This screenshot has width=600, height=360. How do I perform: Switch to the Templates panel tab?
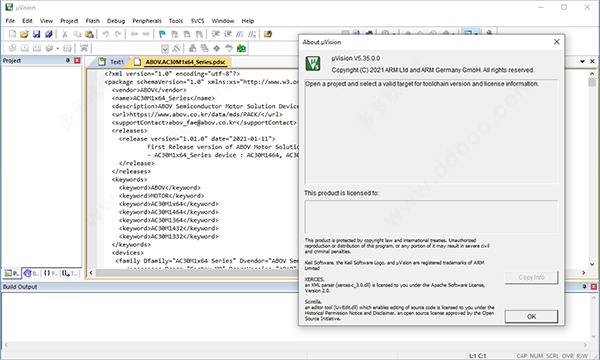pos(70,273)
